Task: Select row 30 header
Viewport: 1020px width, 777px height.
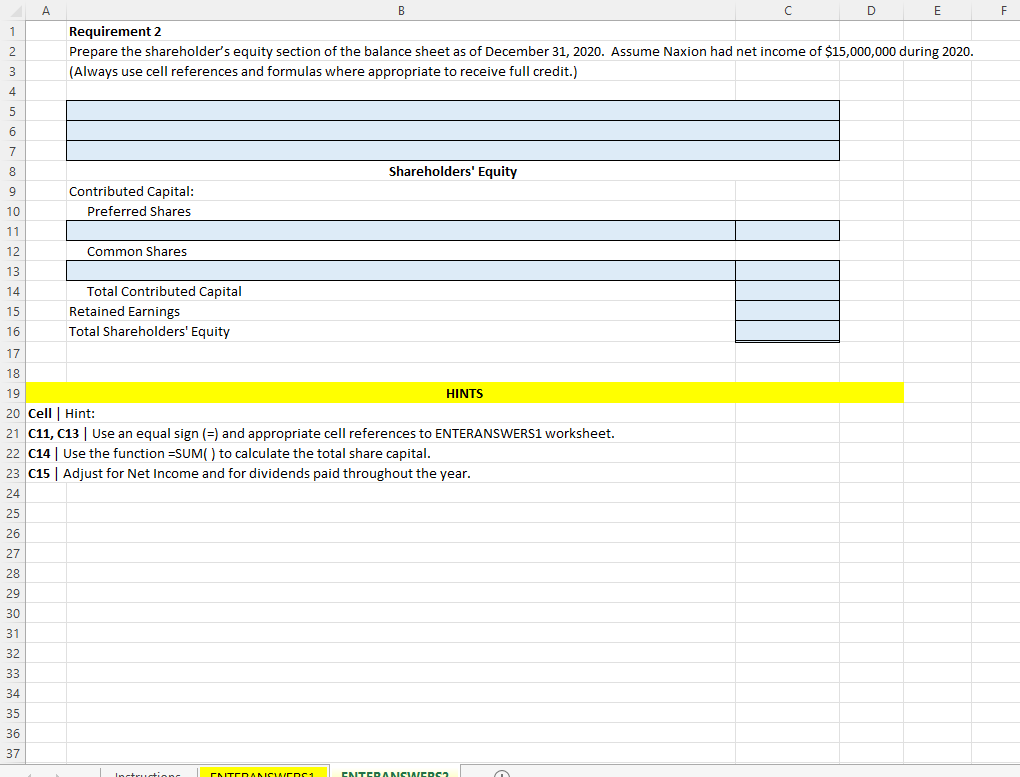Action: tap(12, 613)
